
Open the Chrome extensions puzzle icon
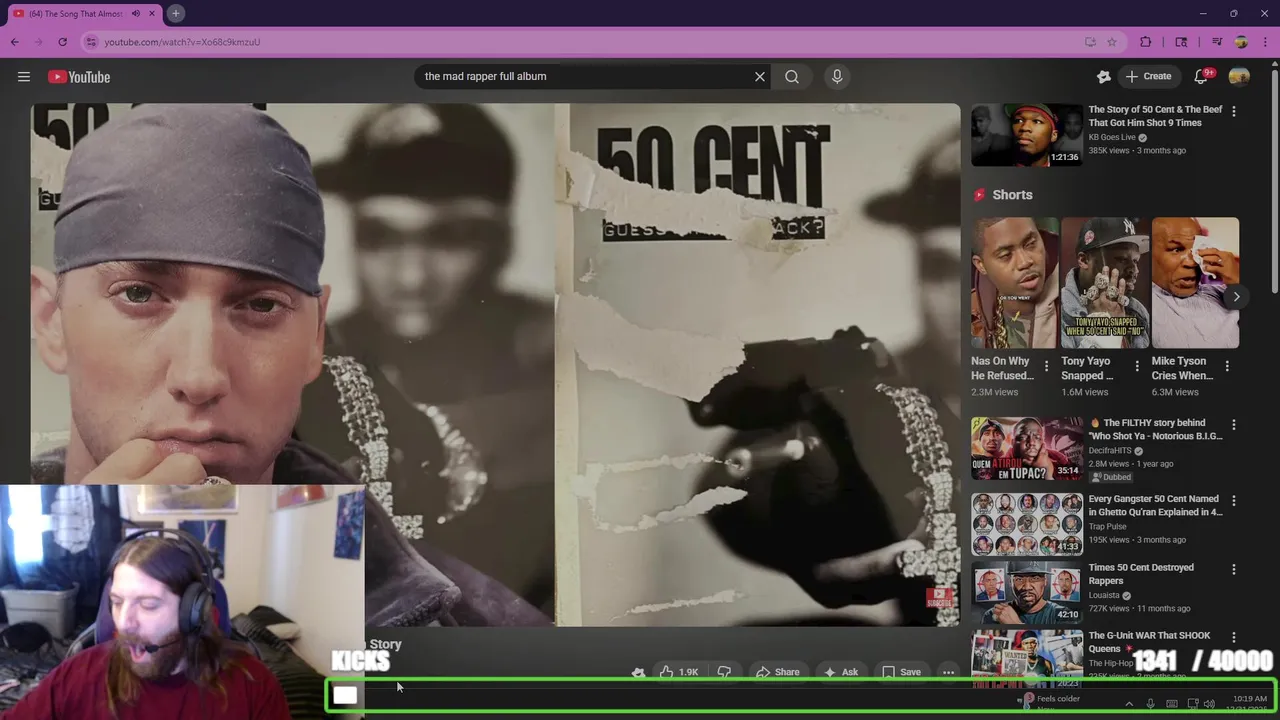click(1146, 42)
